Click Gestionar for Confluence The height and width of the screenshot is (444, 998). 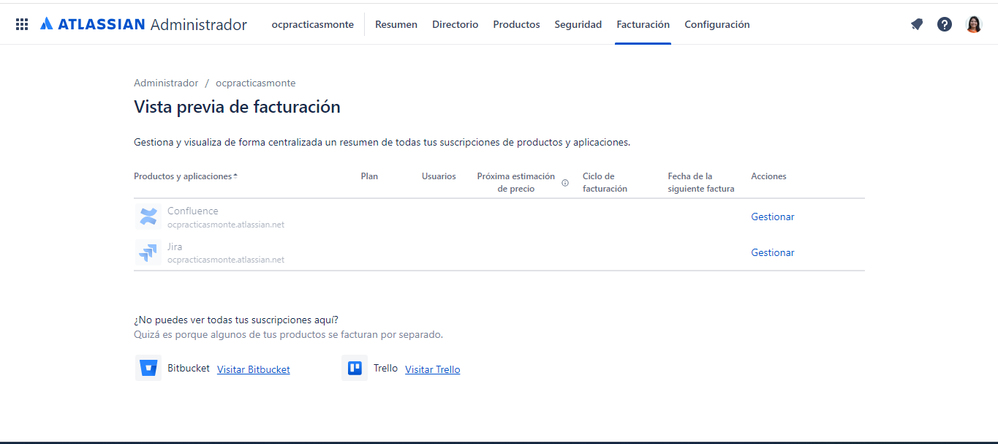[x=772, y=216]
